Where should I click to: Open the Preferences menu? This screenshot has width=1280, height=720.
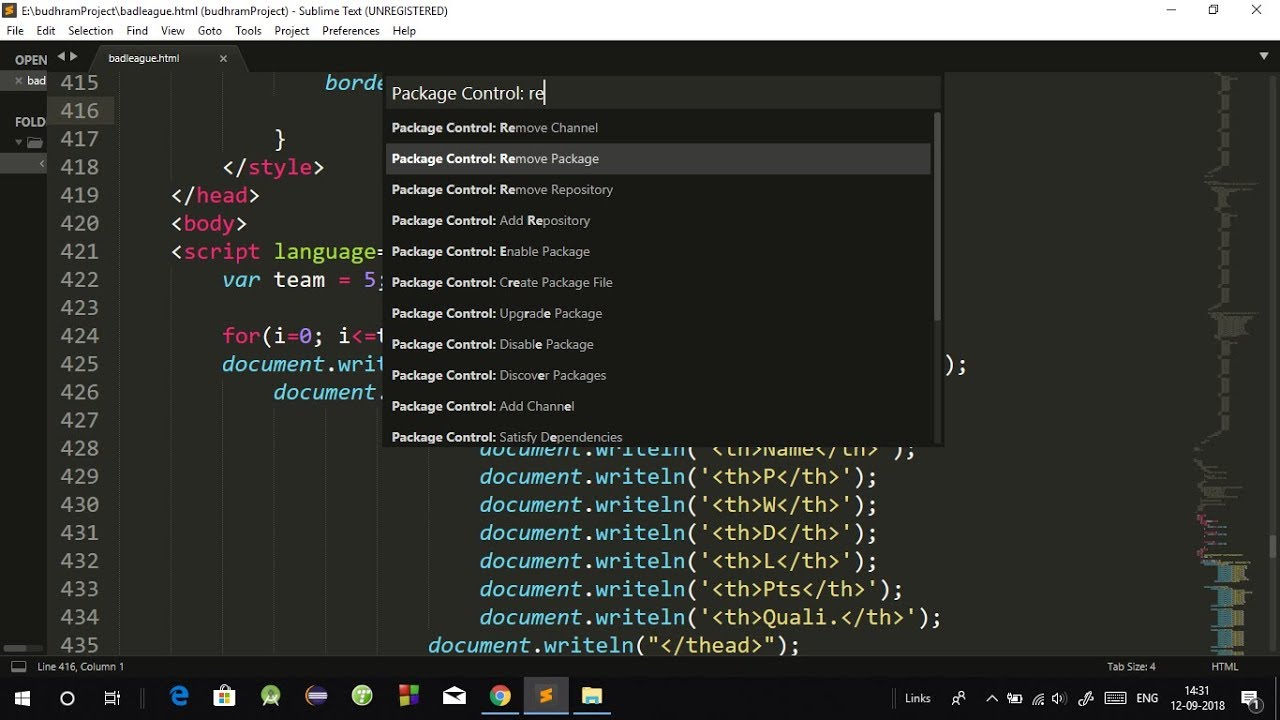click(351, 31)
